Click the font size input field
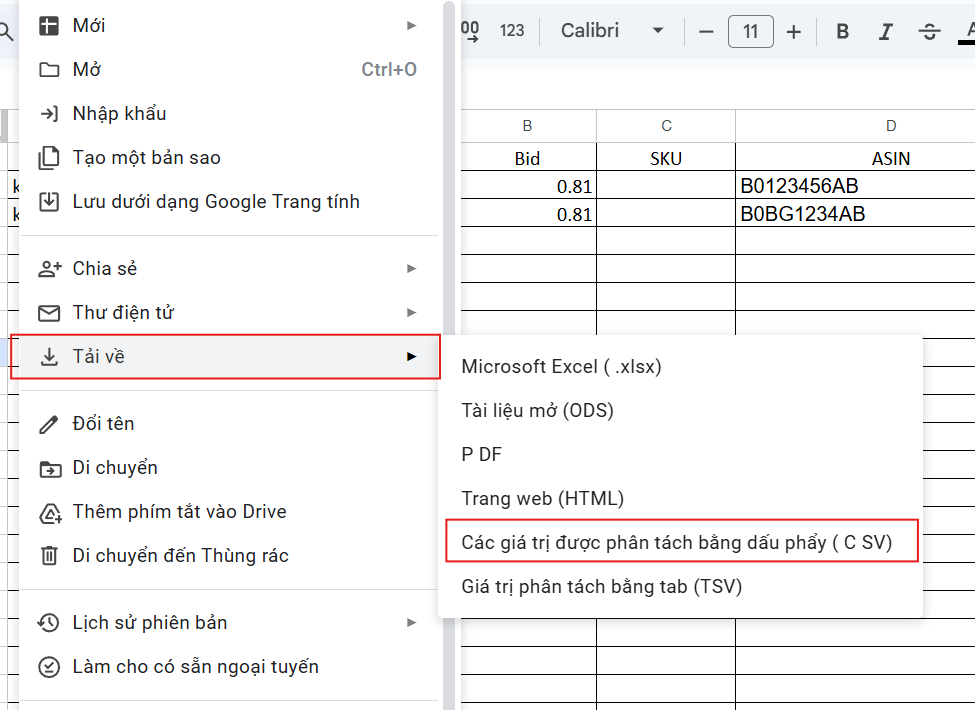Viewport: 975px width, 710px height. pyautogui.click(x=750, y=32)
